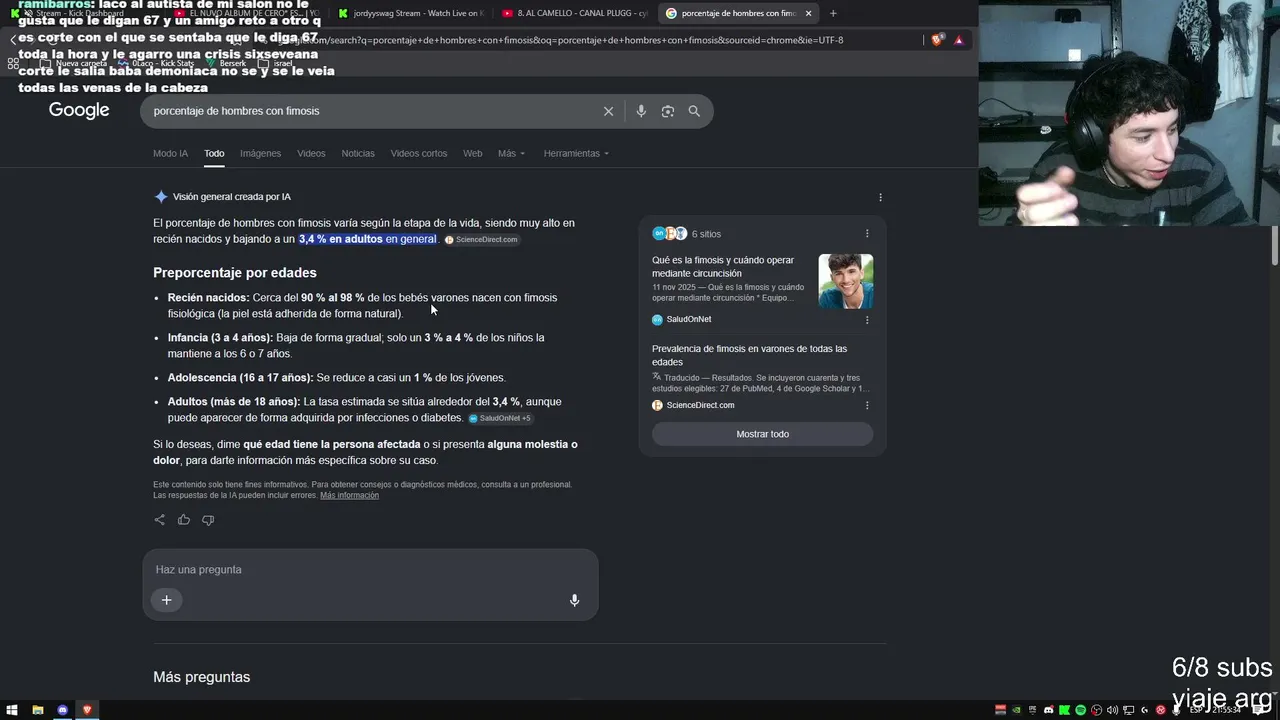The height and width of the screenshot is (720, 1280).
Task: Open the 'Berserk' bookmark
Action: pyautogui.click(x=226, y=63)
